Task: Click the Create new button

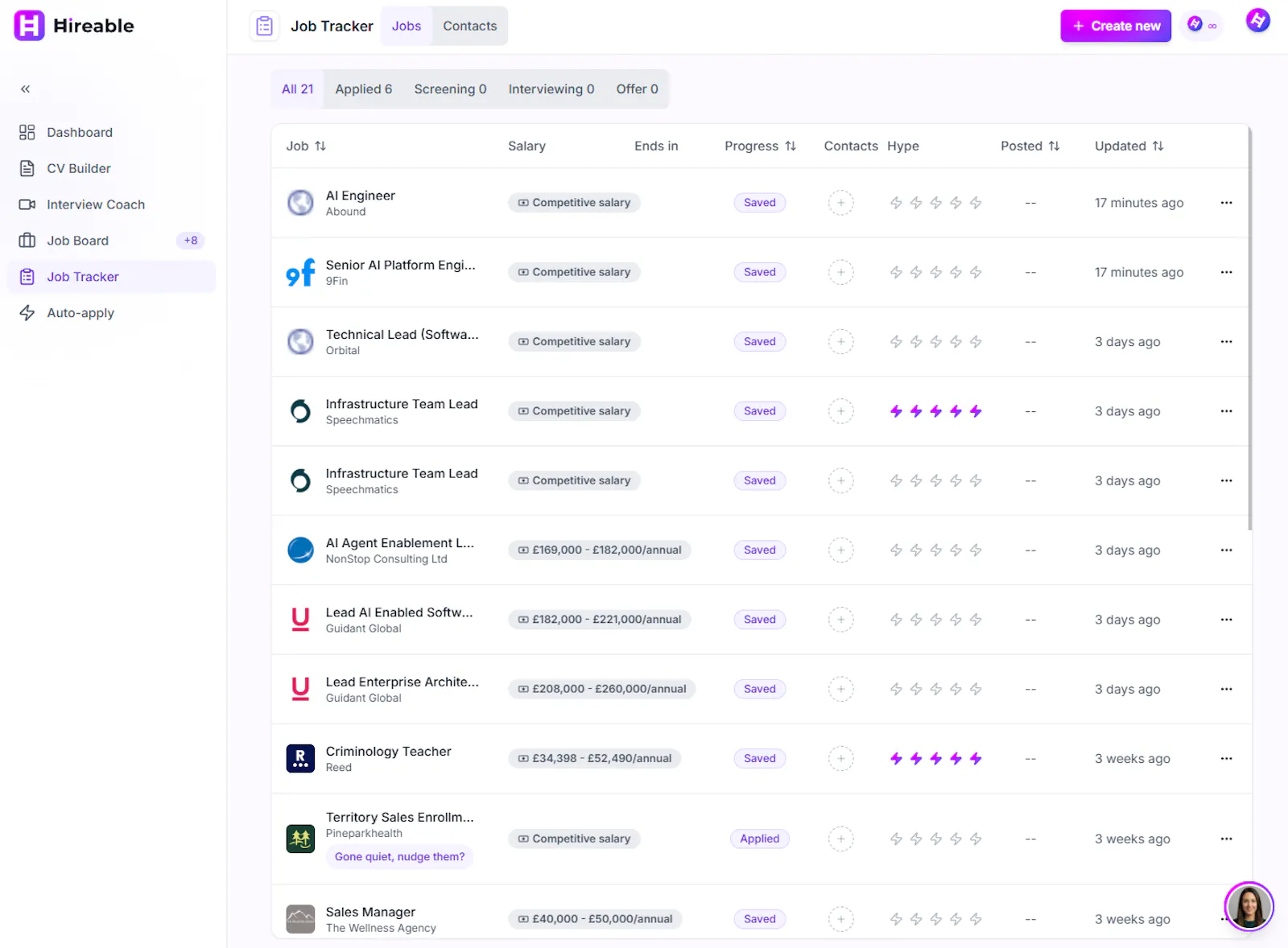Action: (x=1116, y=26)
